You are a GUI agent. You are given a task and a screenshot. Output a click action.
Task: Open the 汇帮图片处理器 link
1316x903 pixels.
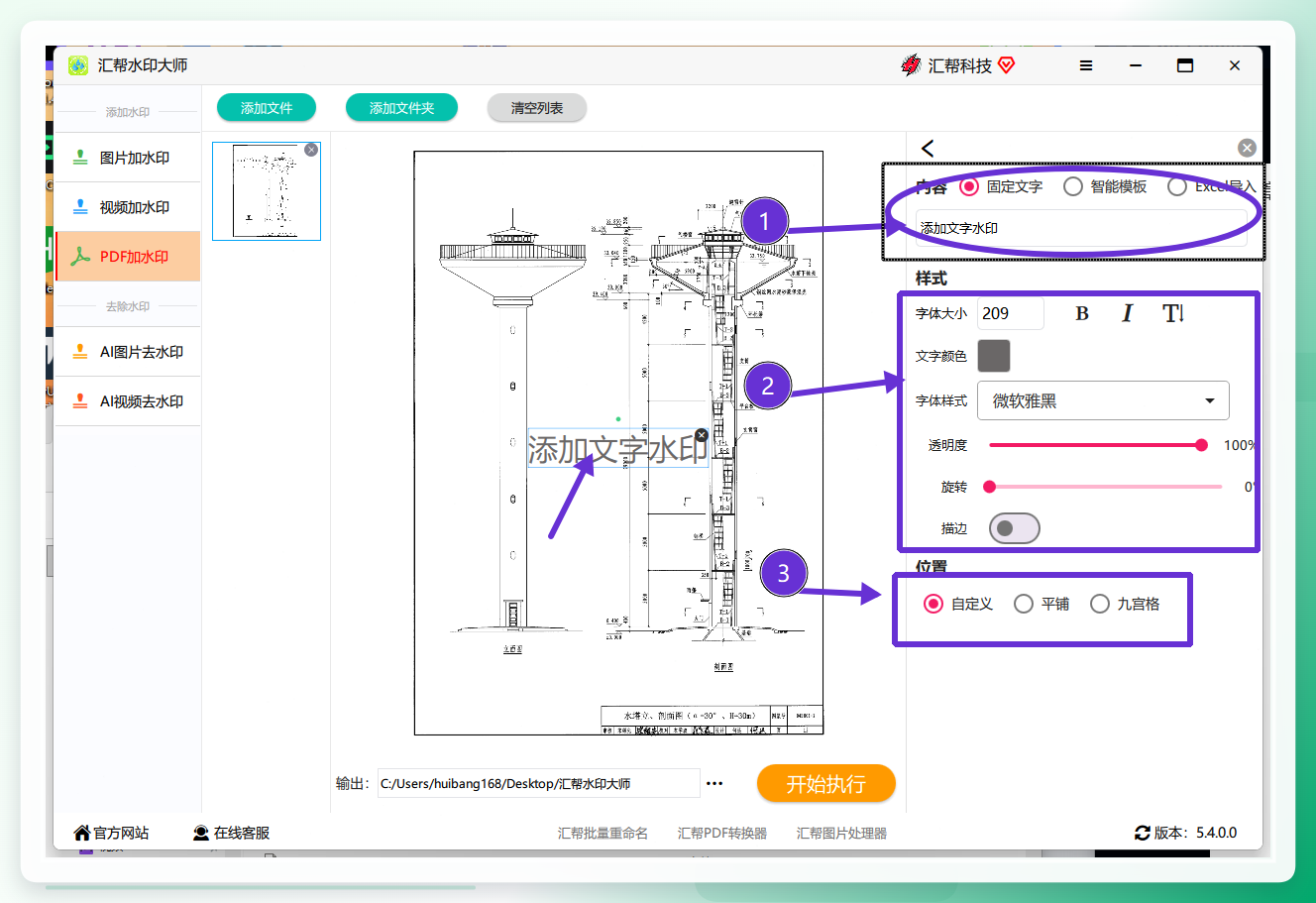click(841, 834)
